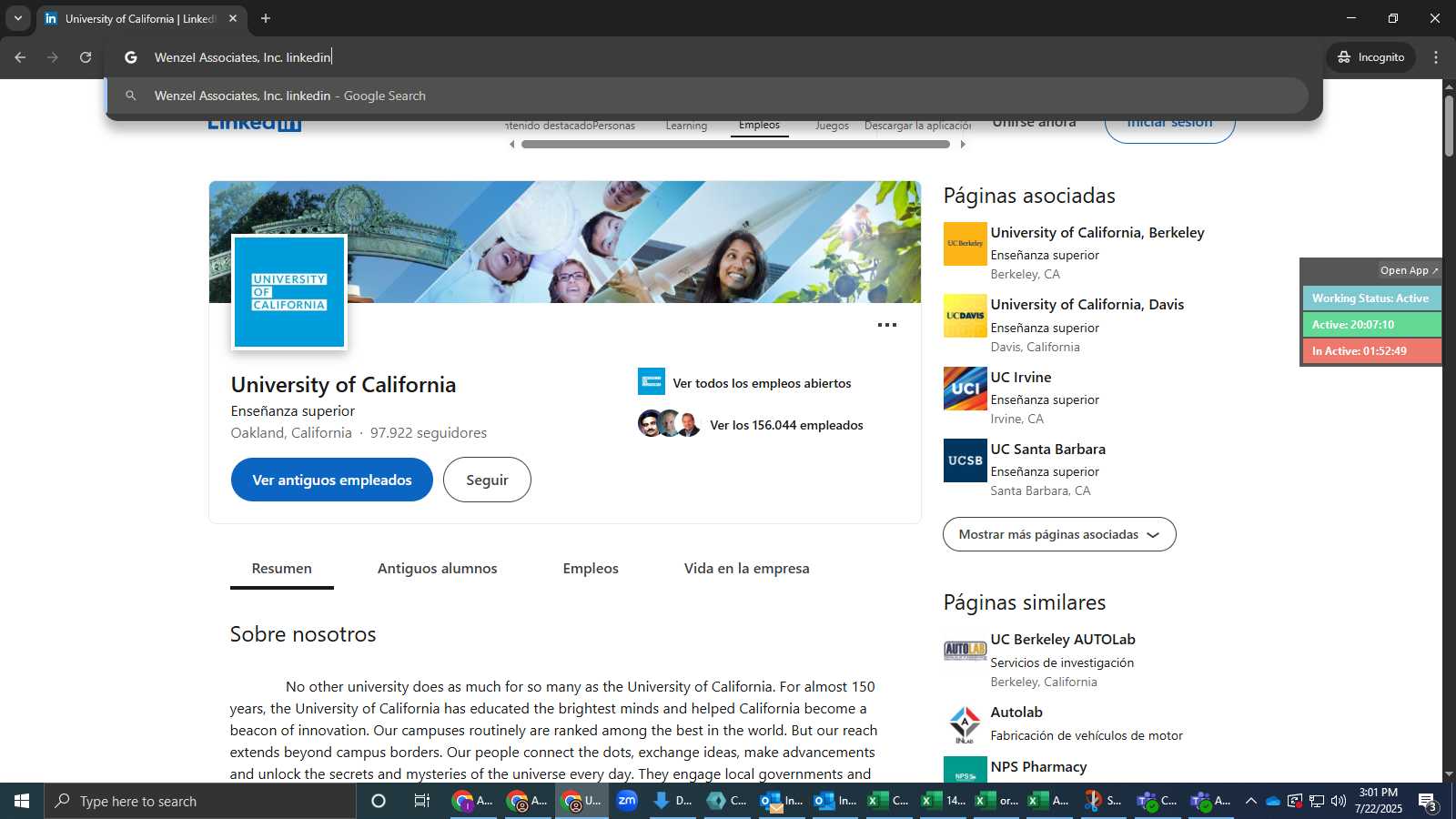Viewport: 1456px width, 819px height.
Task: Open the volume control in tray
Action: click(x=1339, y=801)
